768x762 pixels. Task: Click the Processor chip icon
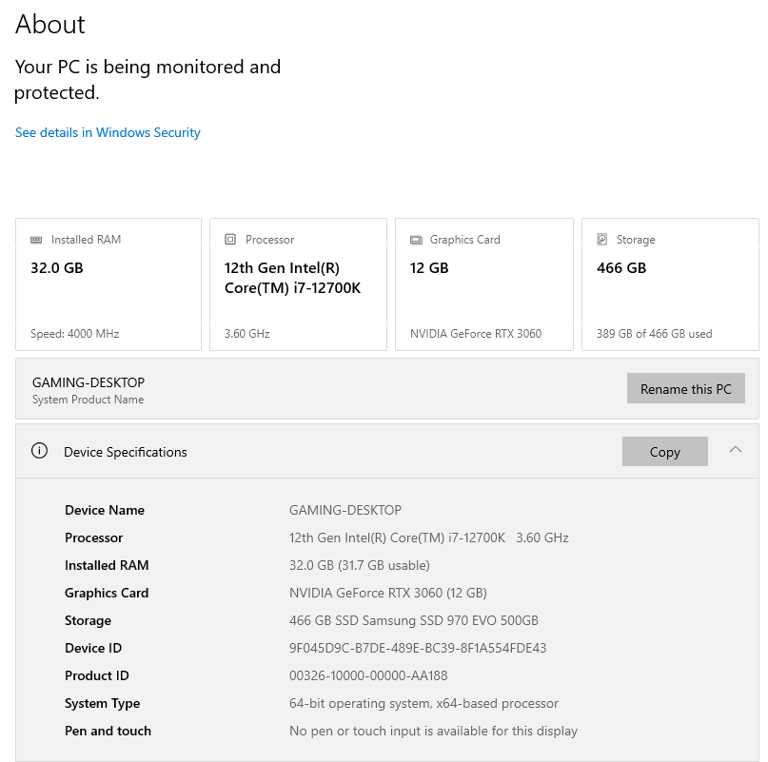pyautogui.click(x=230, y=239)
